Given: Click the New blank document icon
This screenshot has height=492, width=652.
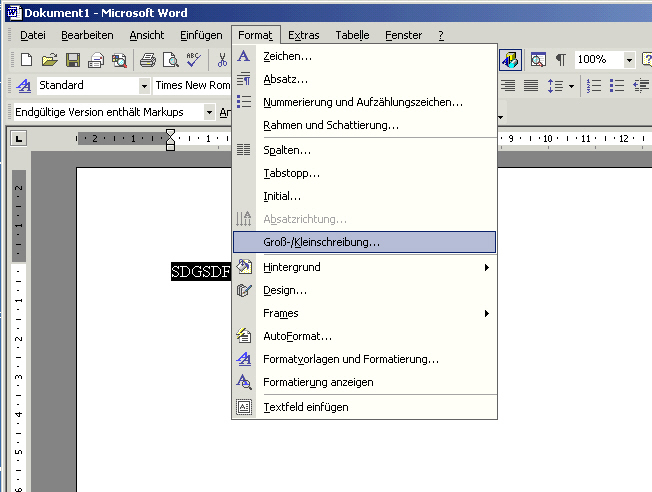Looking at the screenshot, I should [x=27, y=60].
